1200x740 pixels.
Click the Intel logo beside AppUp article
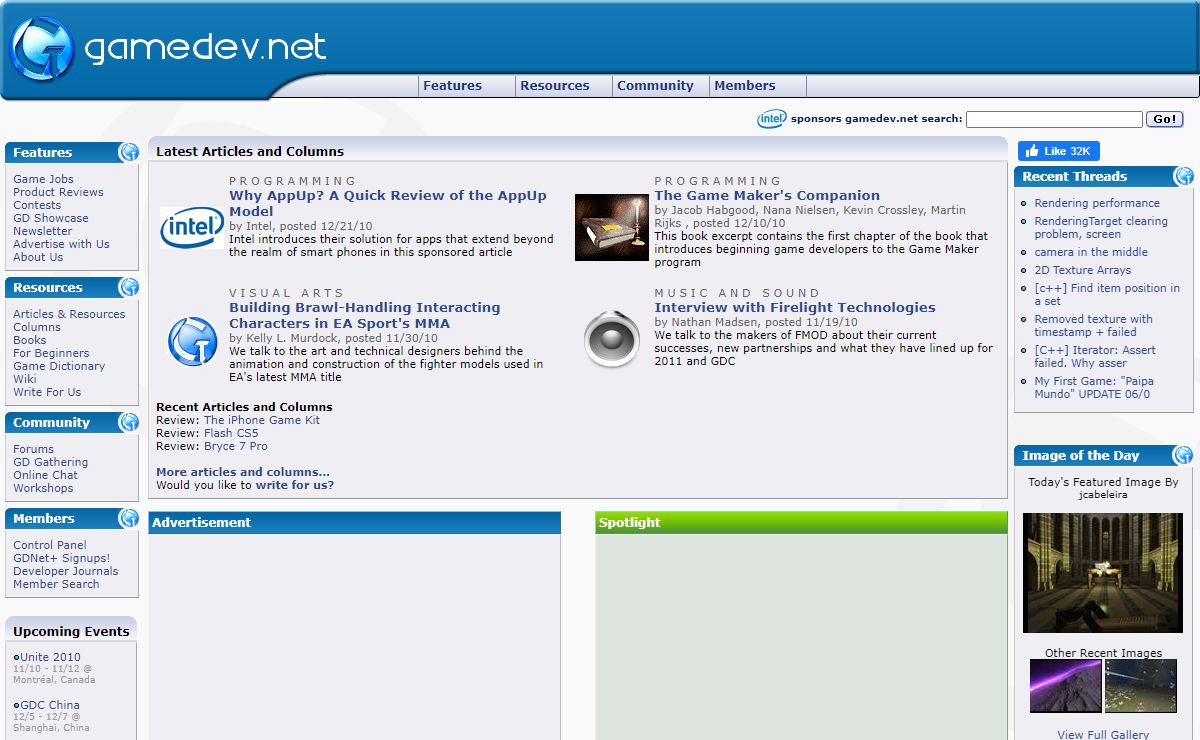tap(192, 228)
